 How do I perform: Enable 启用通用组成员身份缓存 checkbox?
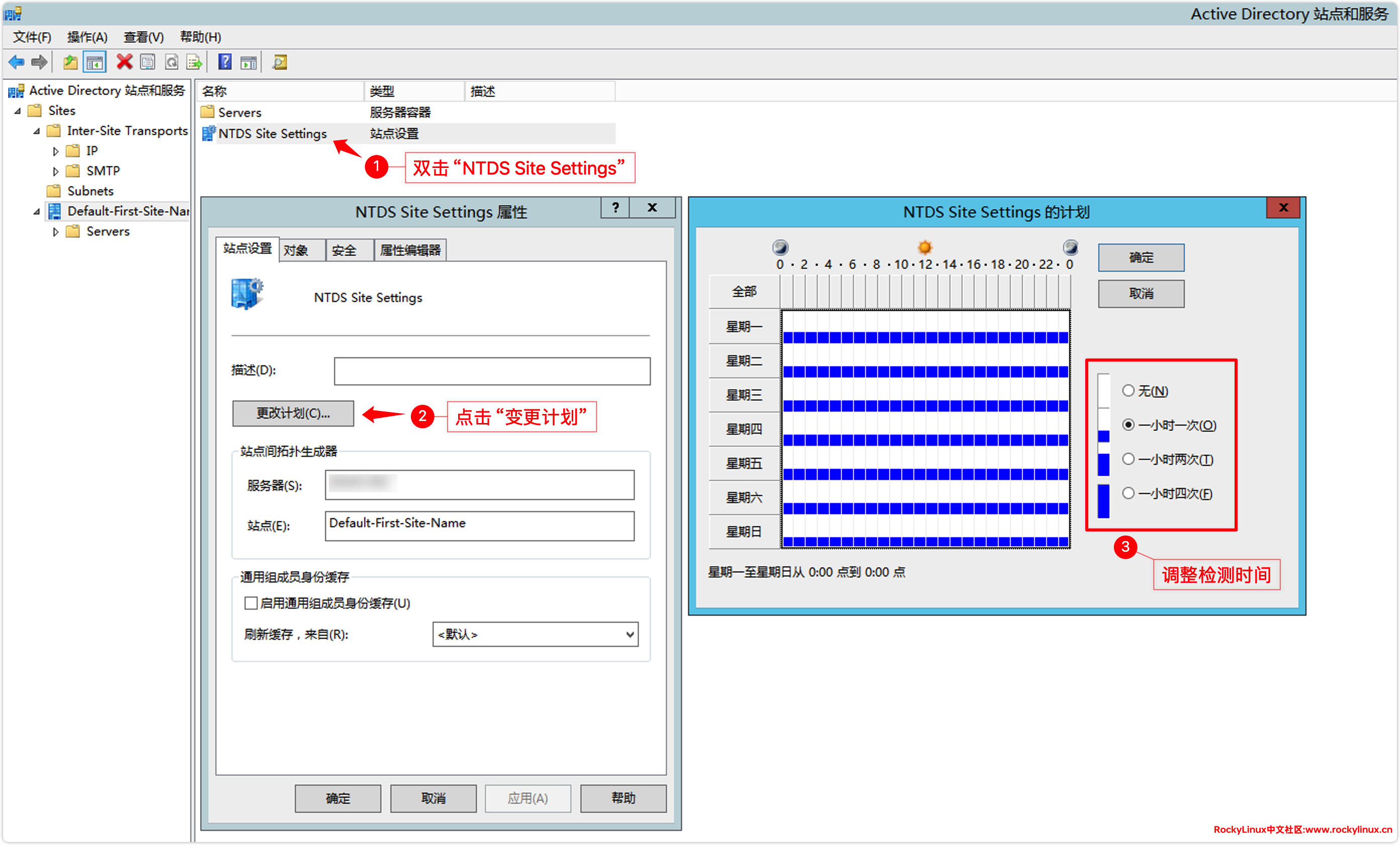[250, 603]
